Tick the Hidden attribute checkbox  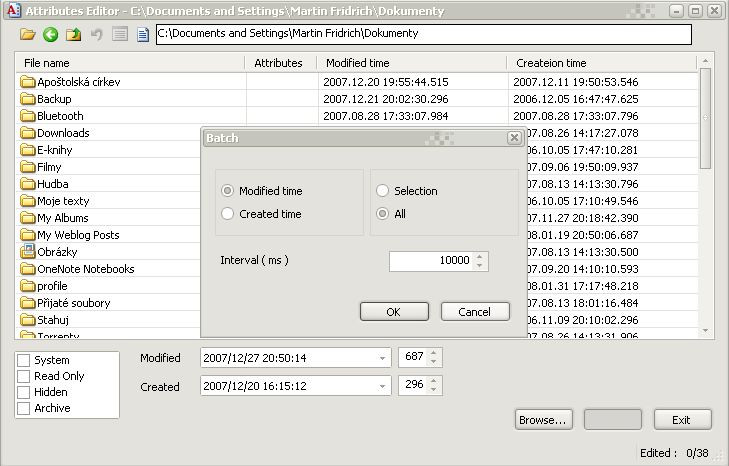24,392
